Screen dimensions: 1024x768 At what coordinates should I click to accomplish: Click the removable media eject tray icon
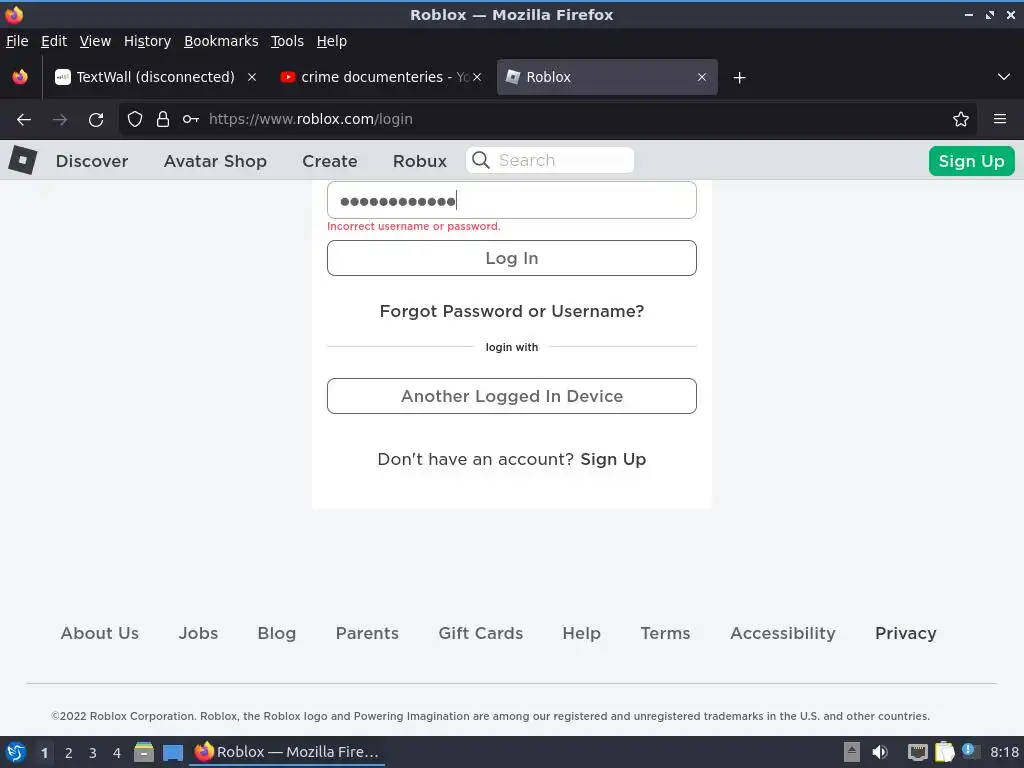tap(852, 752)
